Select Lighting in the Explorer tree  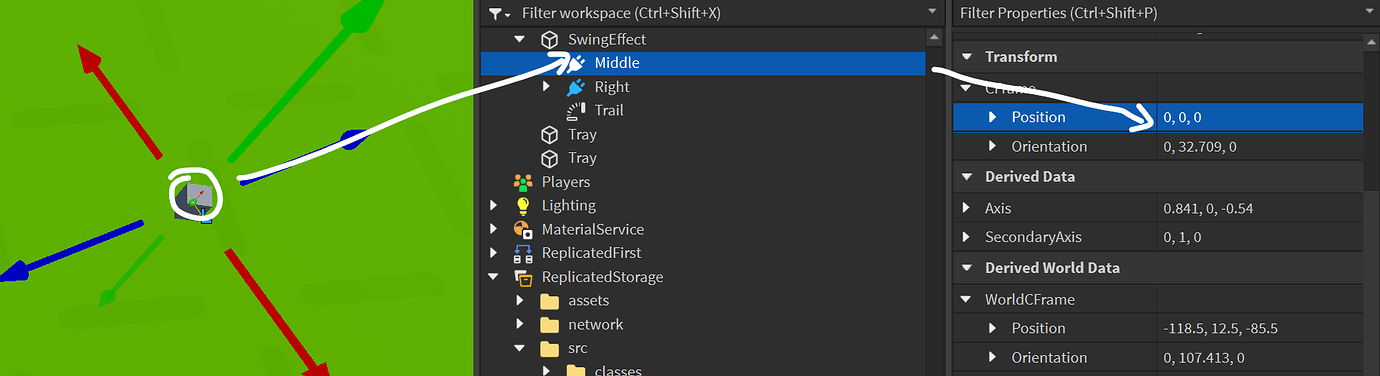click(703, 205)
